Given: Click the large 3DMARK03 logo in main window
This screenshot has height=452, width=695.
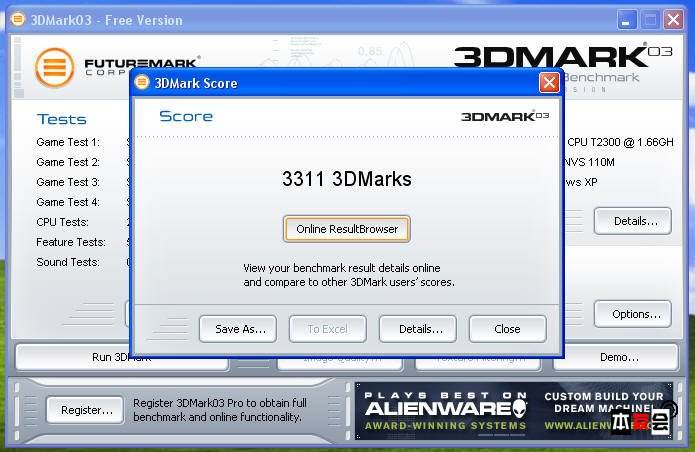Looking at the screenshot, I should pos(562,55).
